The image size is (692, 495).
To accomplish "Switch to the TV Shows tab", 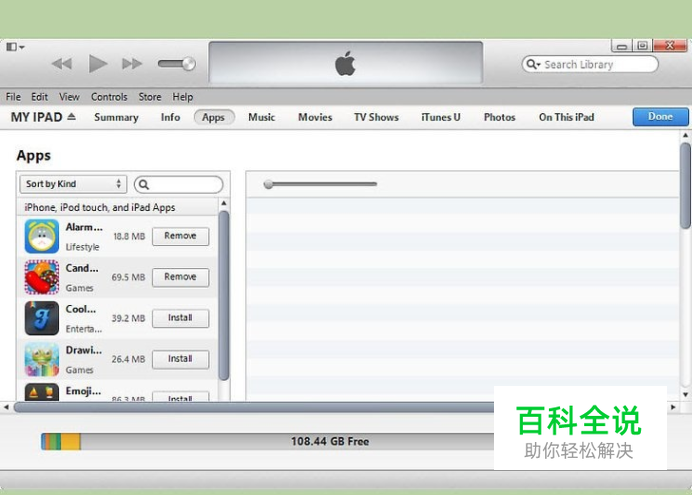I will [x=376, y=117].
